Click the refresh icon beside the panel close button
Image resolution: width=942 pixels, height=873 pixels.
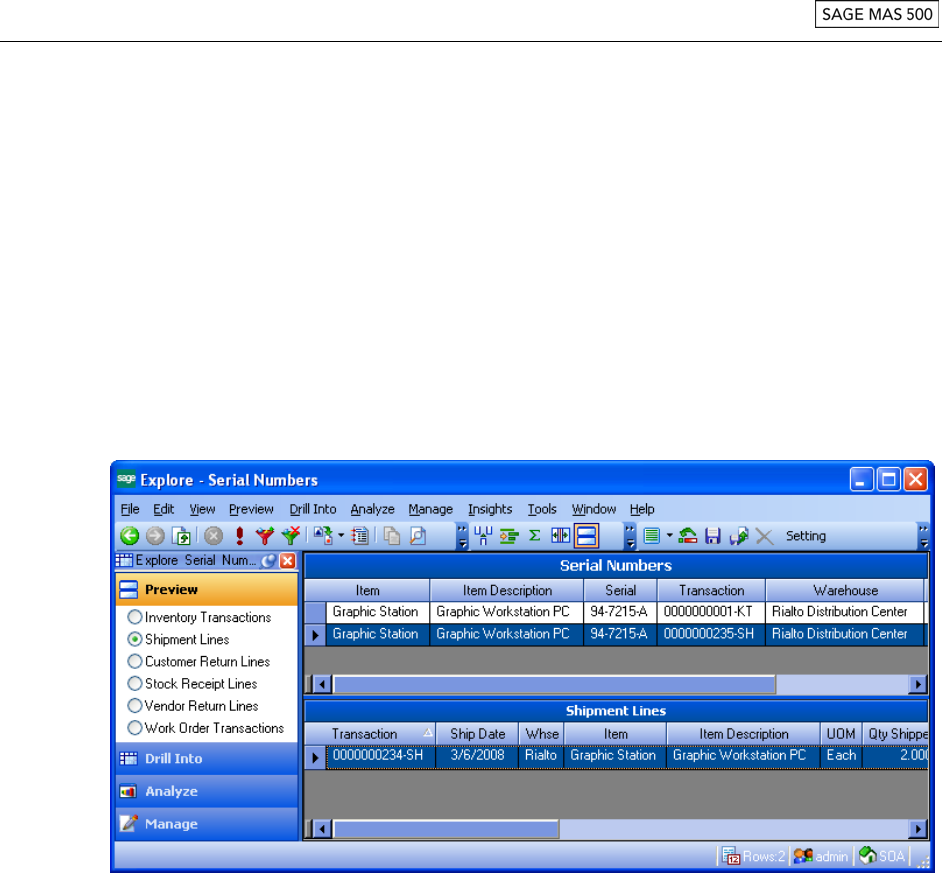tap(269, 561)
